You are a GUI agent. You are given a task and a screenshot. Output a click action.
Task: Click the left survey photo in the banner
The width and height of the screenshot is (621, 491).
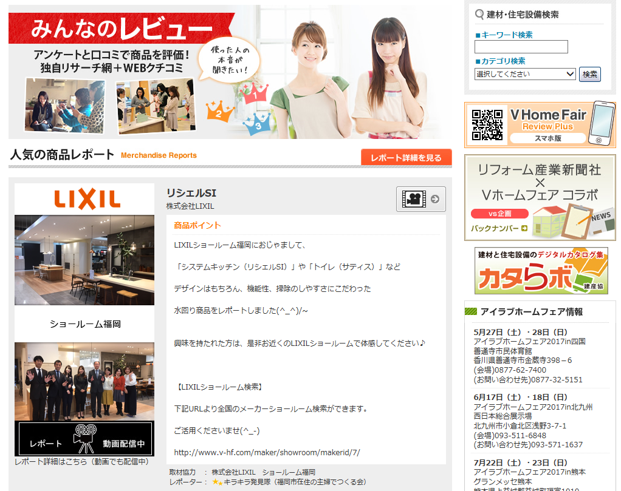(x=65, y=105)
